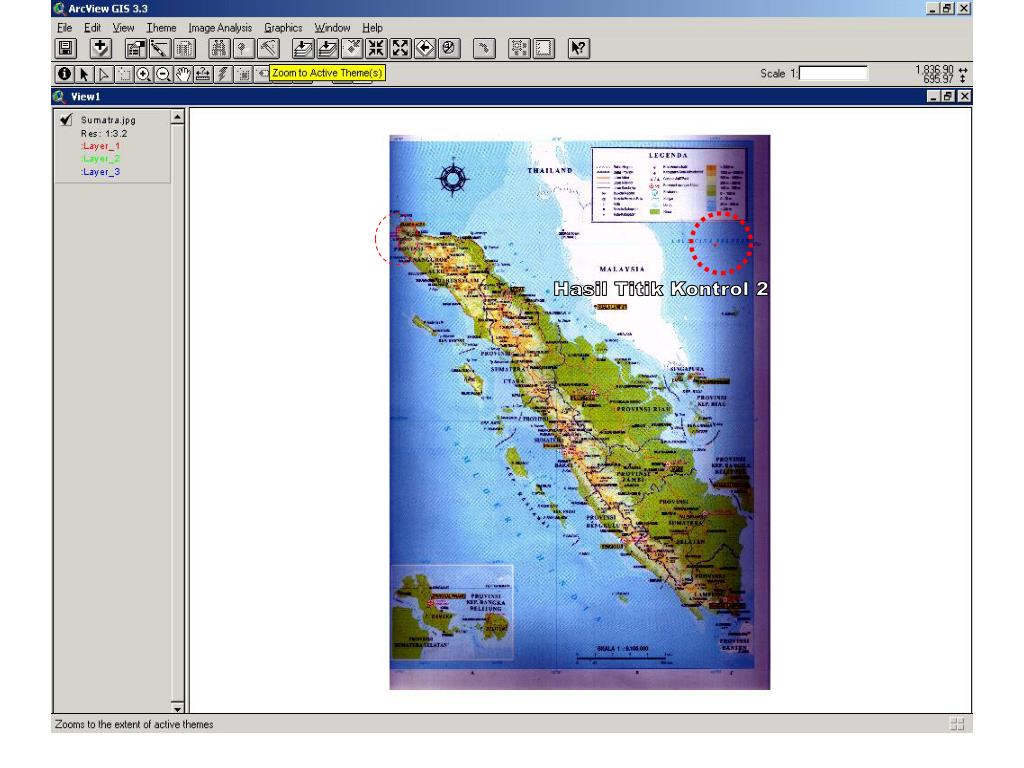Open the Query Builder hammer icon
Screen dimensions: 1024x768
point(268,48)
